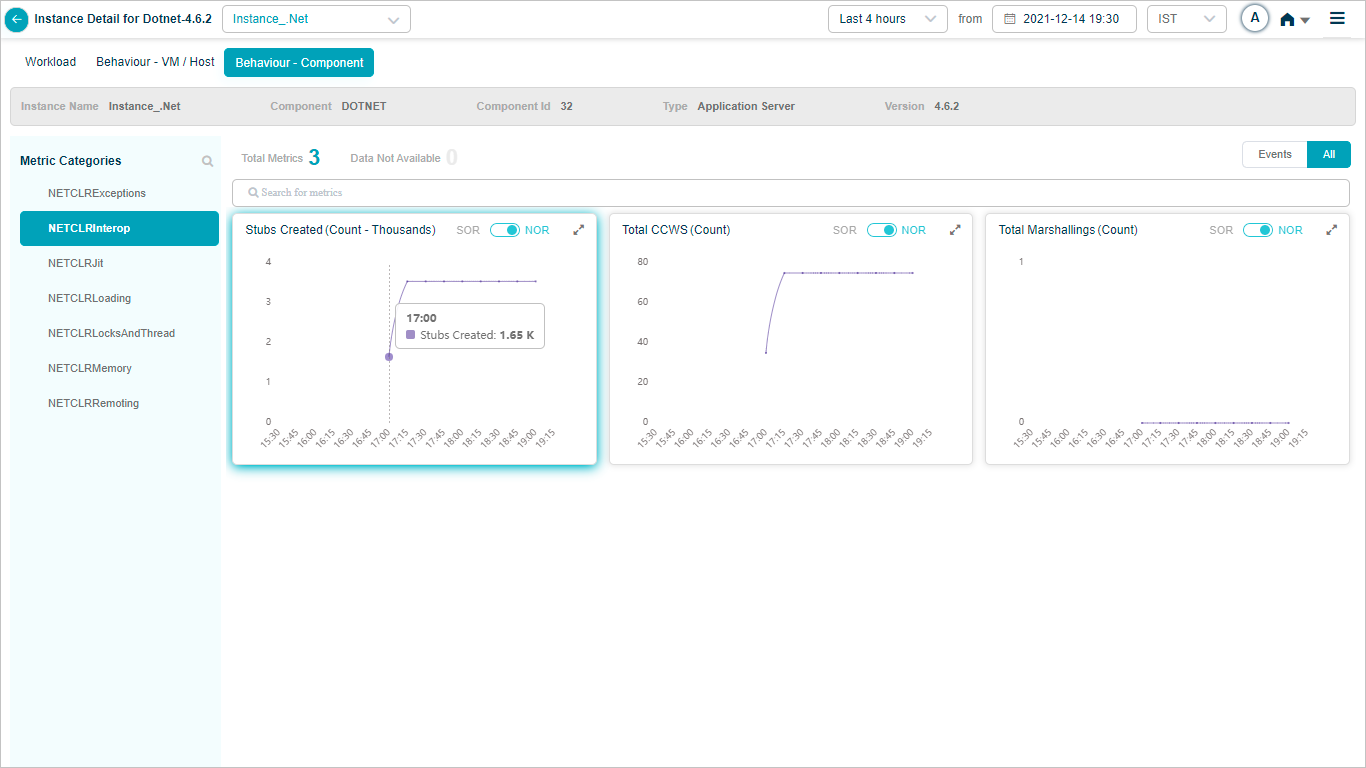Click the Search for metrics field
Screen dimensions: 1366x768
click(790, 192)
